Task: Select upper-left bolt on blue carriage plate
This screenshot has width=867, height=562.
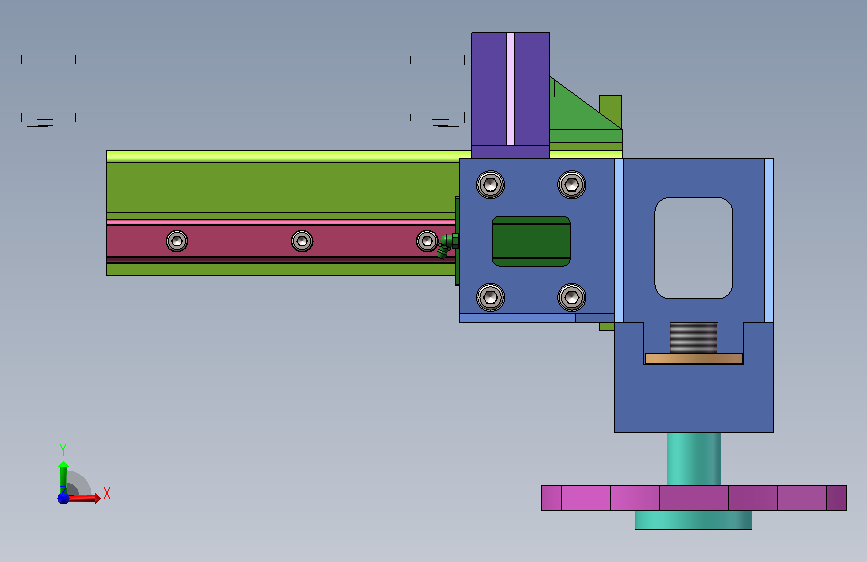Action: pyautogui.click(x=490, y=184)
